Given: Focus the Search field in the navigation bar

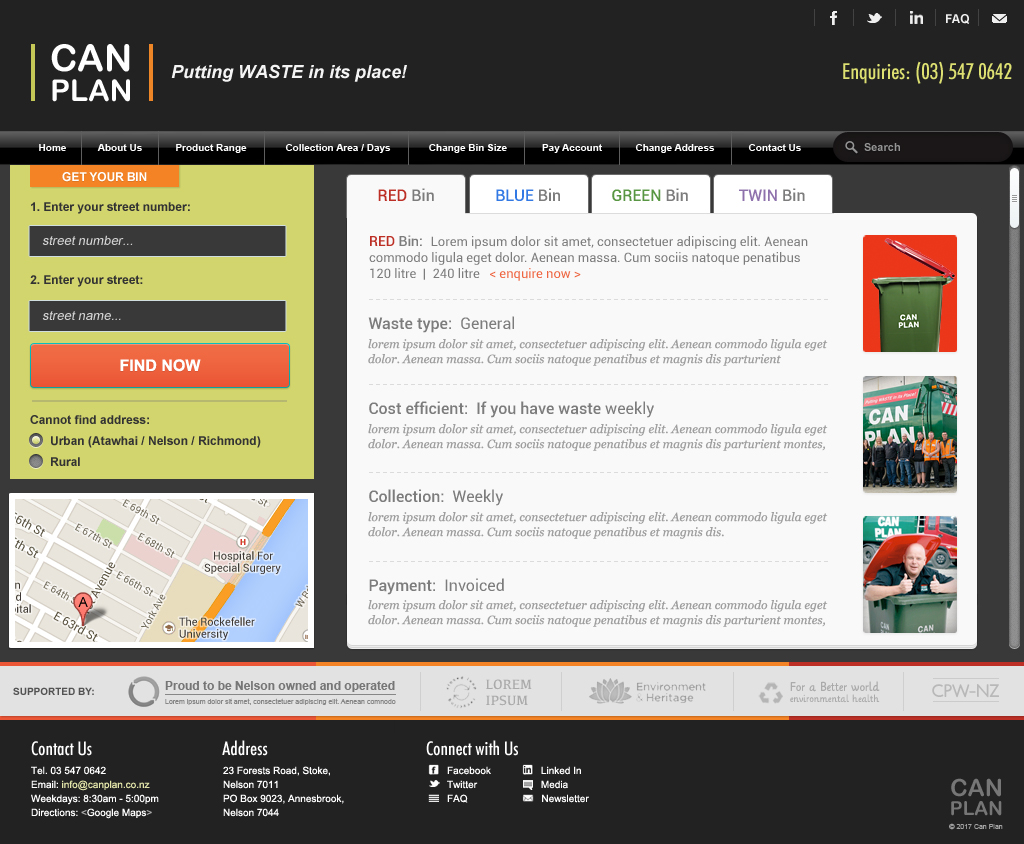Looking at the screenshot, I should tap(922, 147).
